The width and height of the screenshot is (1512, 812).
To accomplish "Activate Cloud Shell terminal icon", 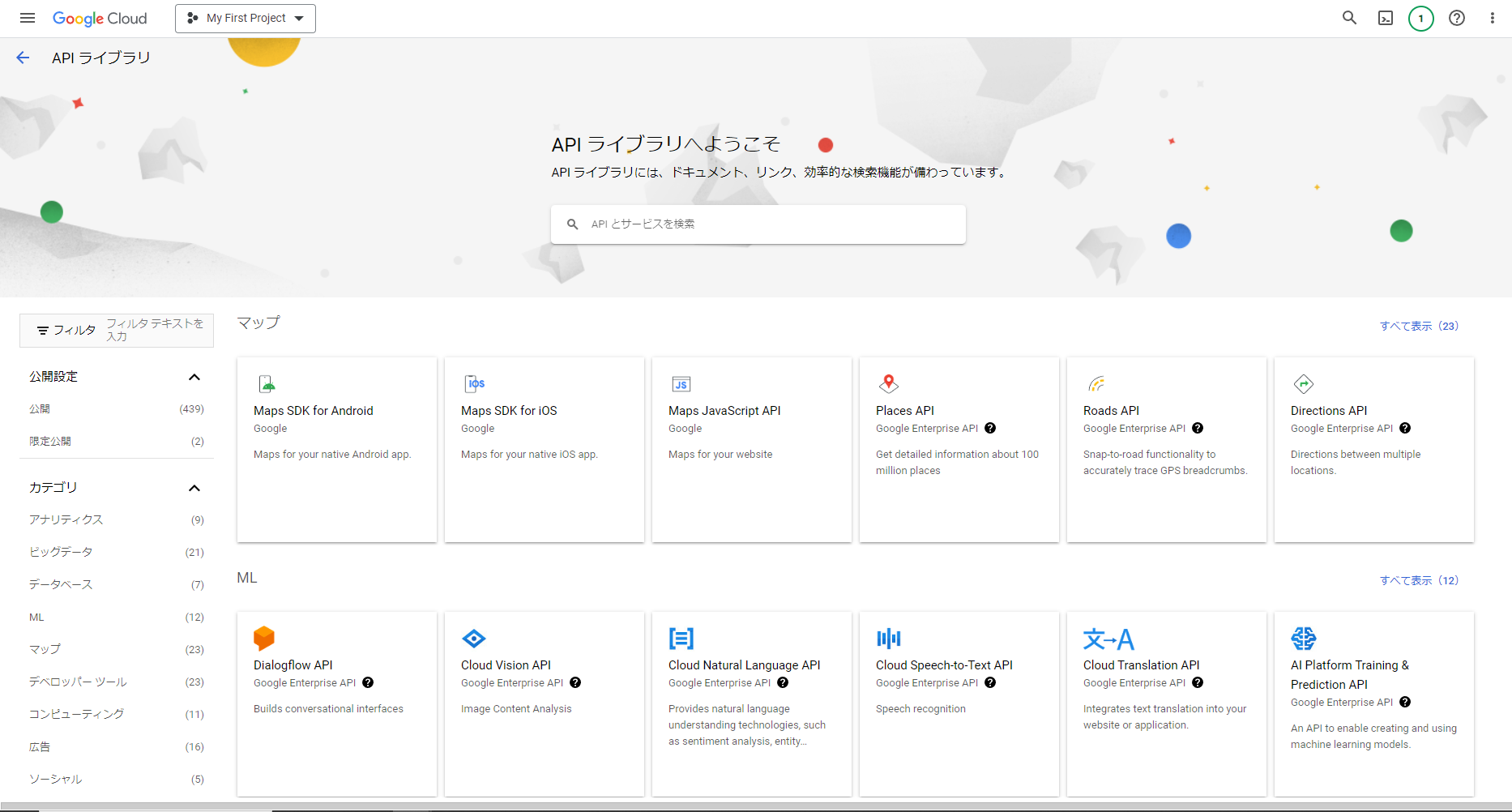I will click(1386, 18).
